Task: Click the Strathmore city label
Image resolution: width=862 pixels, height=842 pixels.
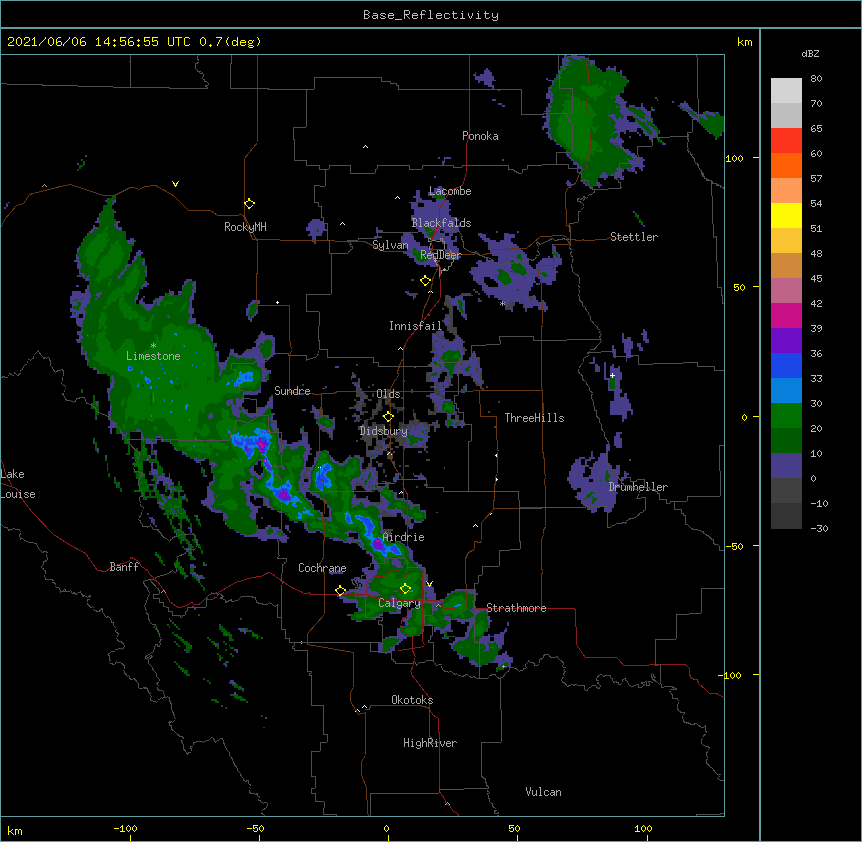Action: [x=516, y=608]
